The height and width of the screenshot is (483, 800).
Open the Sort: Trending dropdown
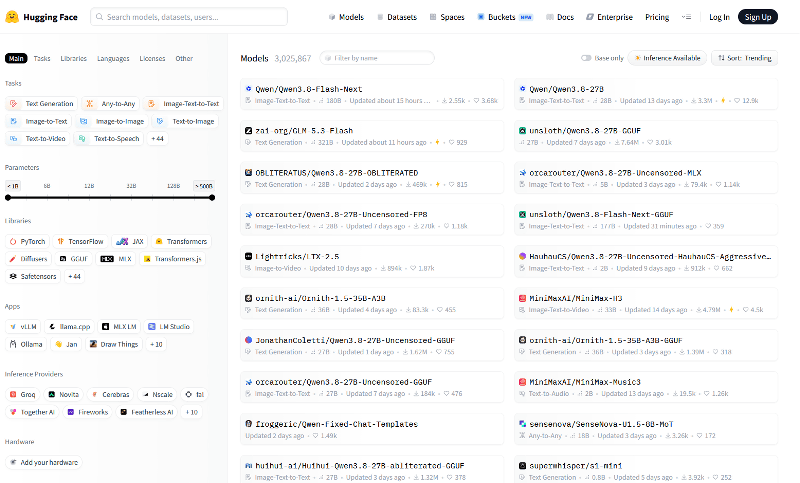click(x=744, y=58)
